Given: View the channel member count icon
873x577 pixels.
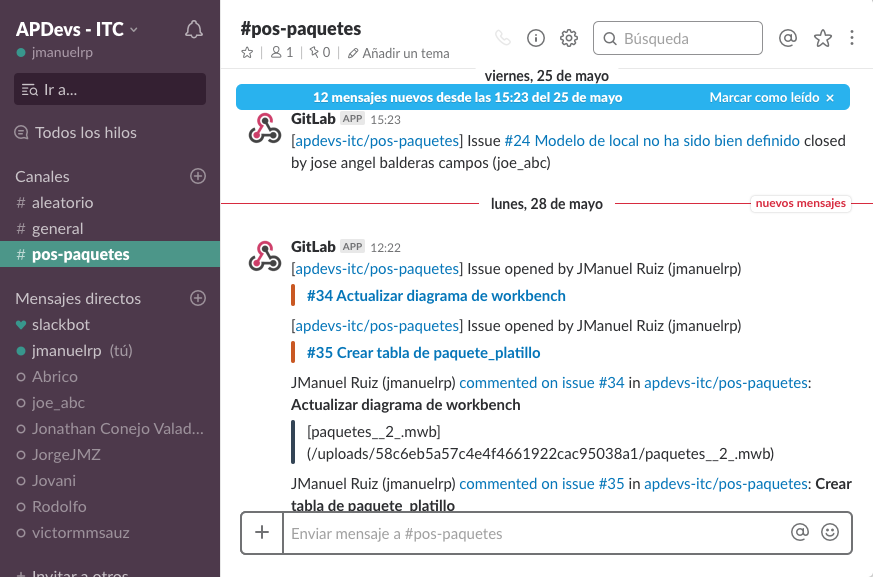Looking at the screenshot, I should 282,52.
